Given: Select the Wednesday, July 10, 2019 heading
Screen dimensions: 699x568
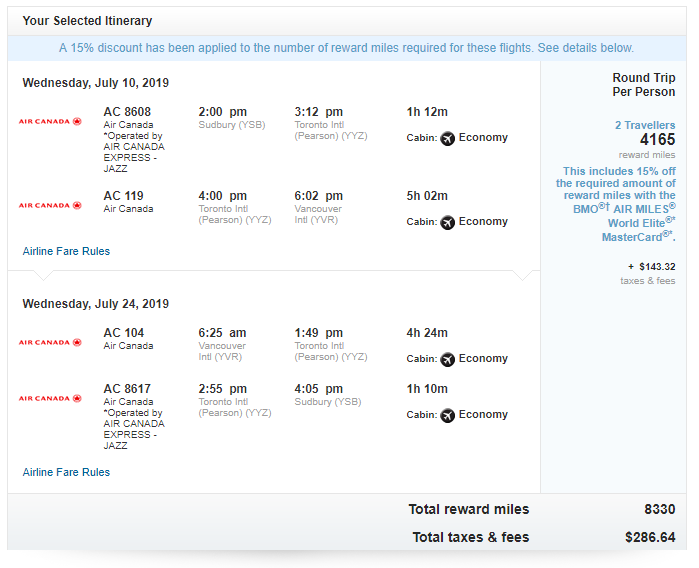Looking at the screenshot, I should click(96, 83).
